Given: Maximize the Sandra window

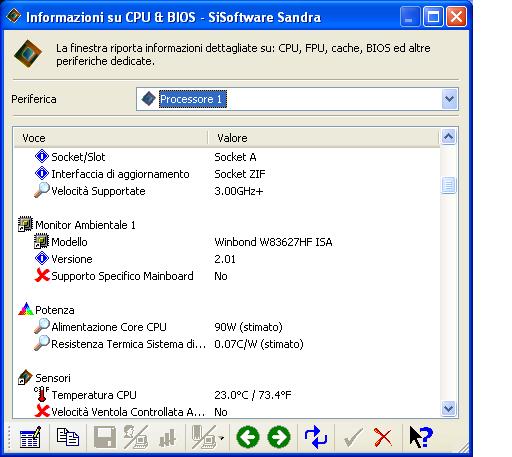Looking at the screenshot, I should (x=433, y=16).
